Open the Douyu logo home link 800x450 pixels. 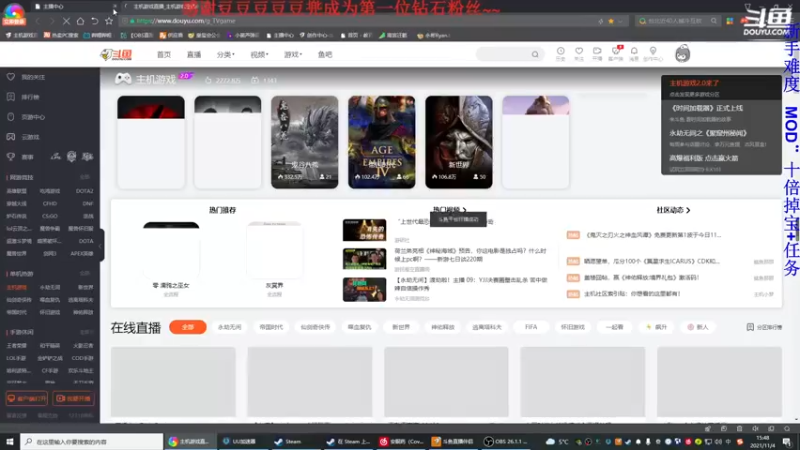tap(116, 55)
